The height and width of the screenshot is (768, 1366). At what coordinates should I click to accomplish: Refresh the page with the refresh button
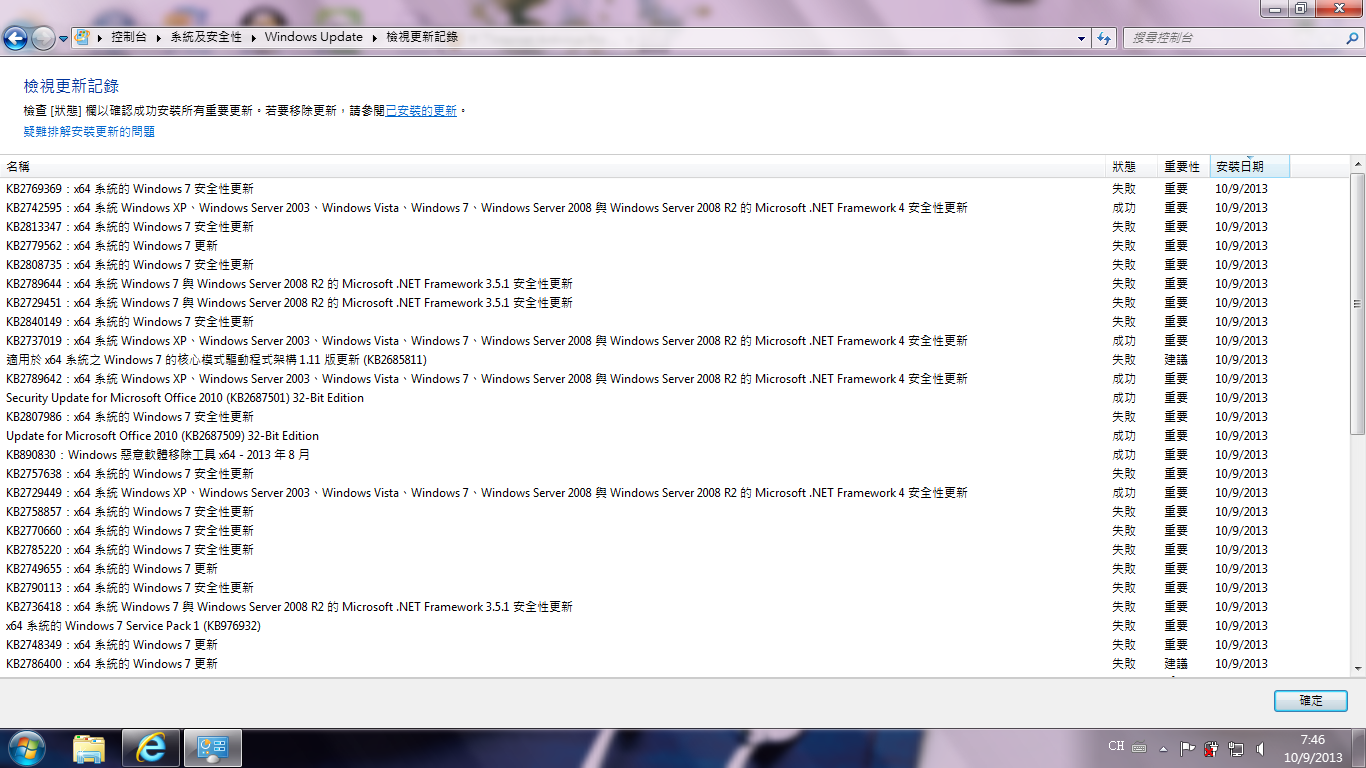pyautogui.click(x=1104, y=38)
